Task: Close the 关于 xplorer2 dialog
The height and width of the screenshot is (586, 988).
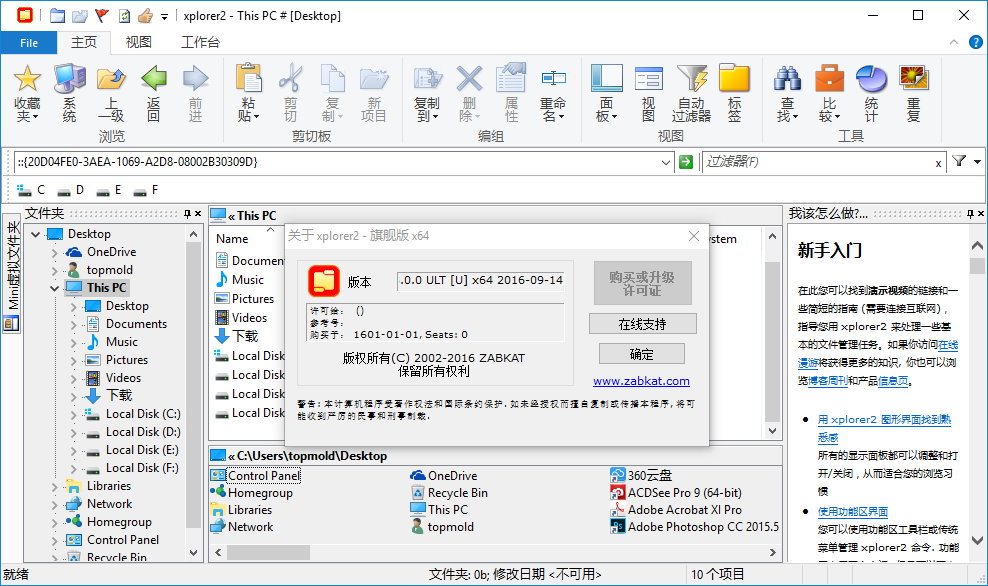Action: coord(694,236)
